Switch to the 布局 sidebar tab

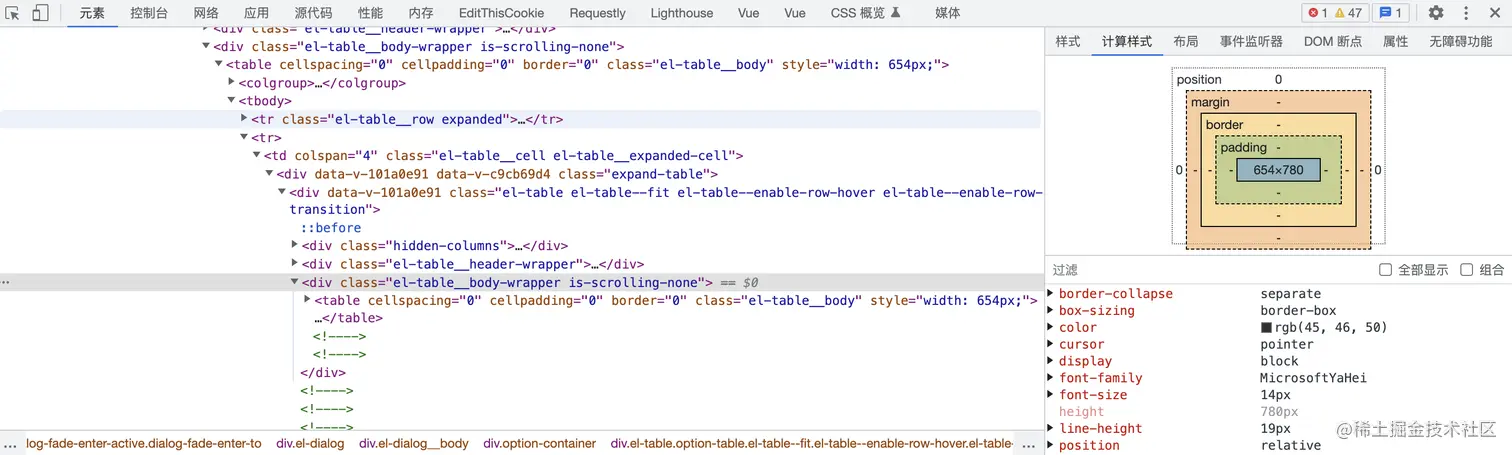point(1186,41)
